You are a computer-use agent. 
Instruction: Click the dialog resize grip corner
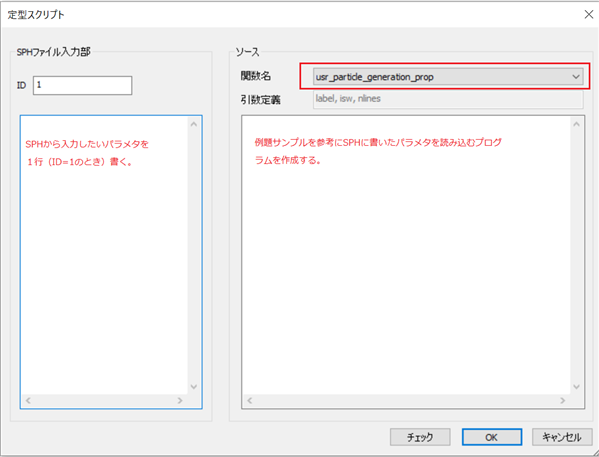coord(594,452)
